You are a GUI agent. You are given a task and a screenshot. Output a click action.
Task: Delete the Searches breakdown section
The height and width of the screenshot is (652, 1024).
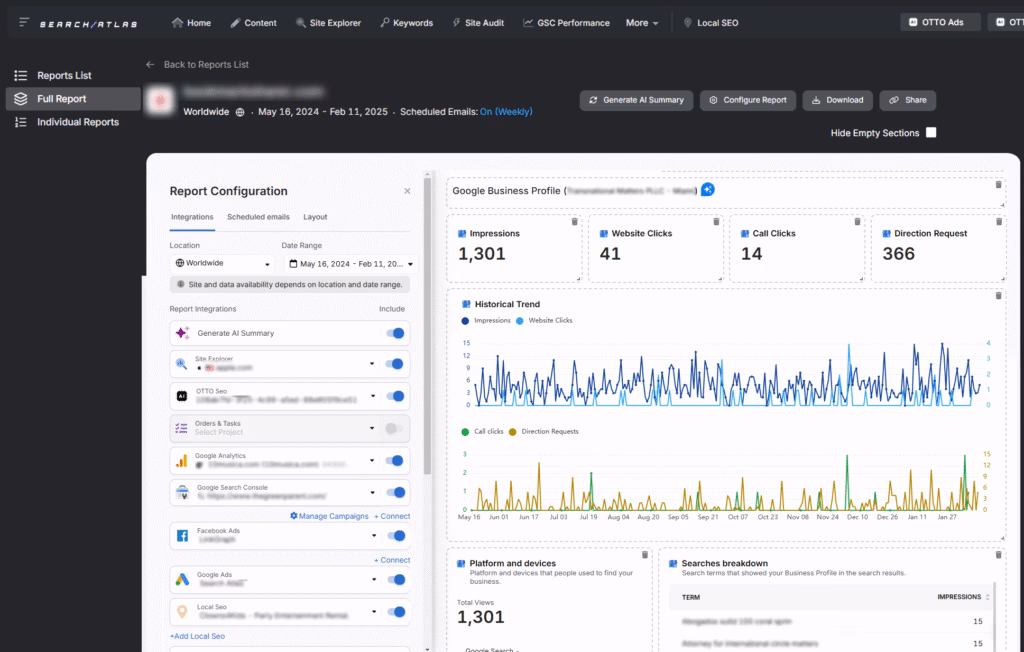click(x=998, y=554)
